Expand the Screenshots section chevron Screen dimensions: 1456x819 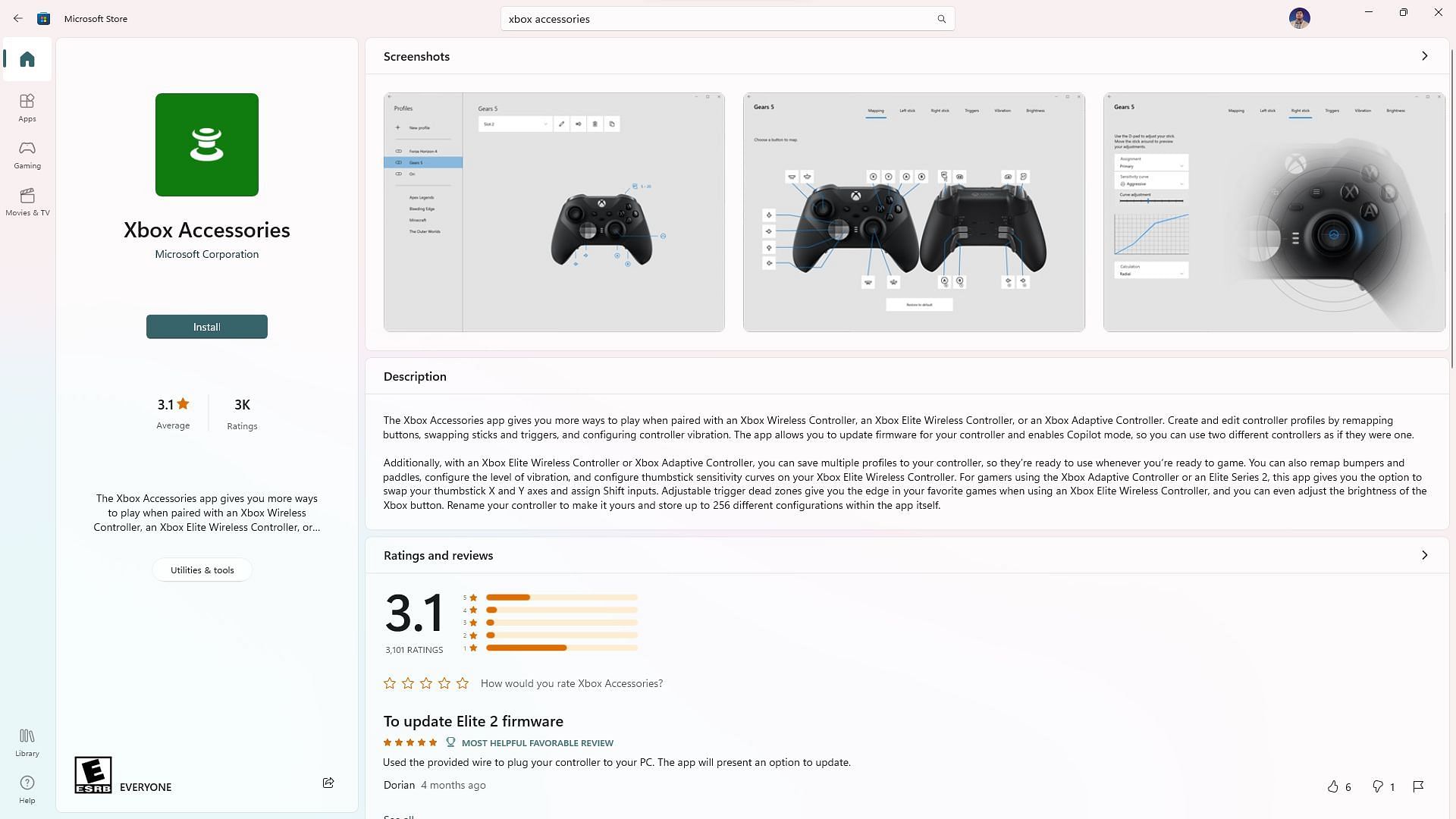[1425, 55]
